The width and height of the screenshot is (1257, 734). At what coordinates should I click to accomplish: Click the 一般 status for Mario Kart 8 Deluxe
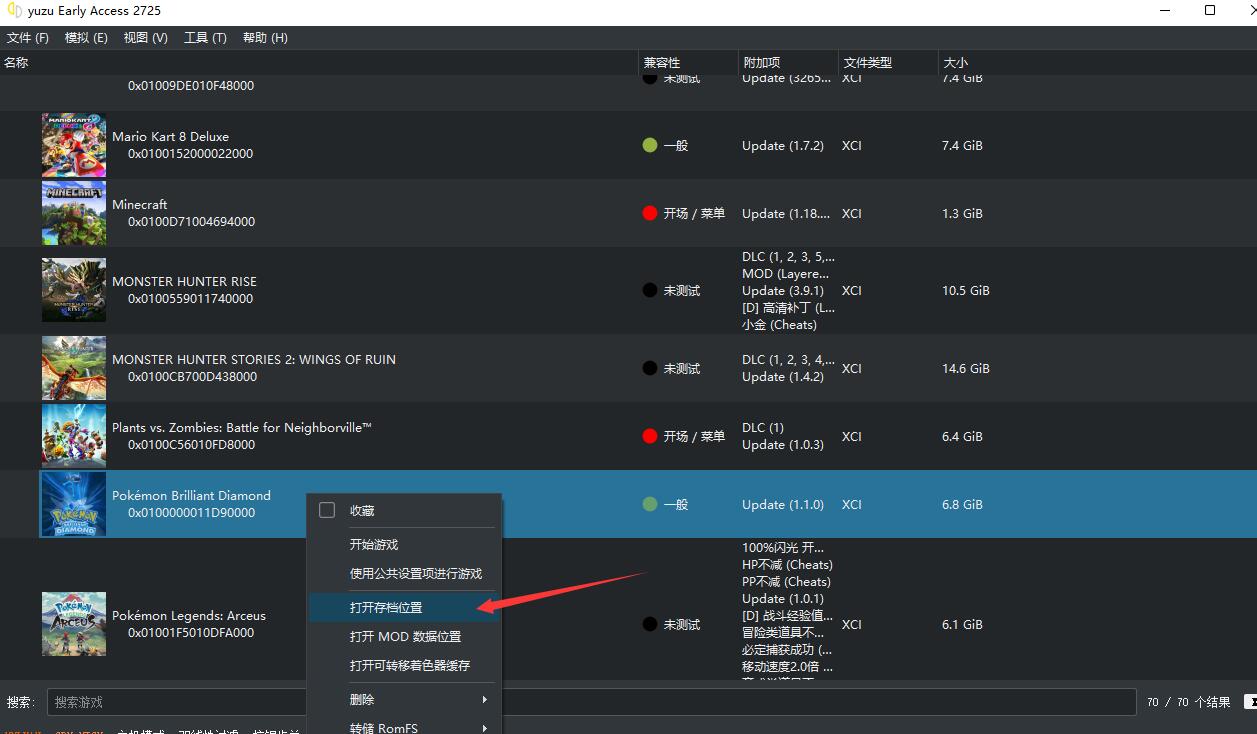tap(676, 146)
